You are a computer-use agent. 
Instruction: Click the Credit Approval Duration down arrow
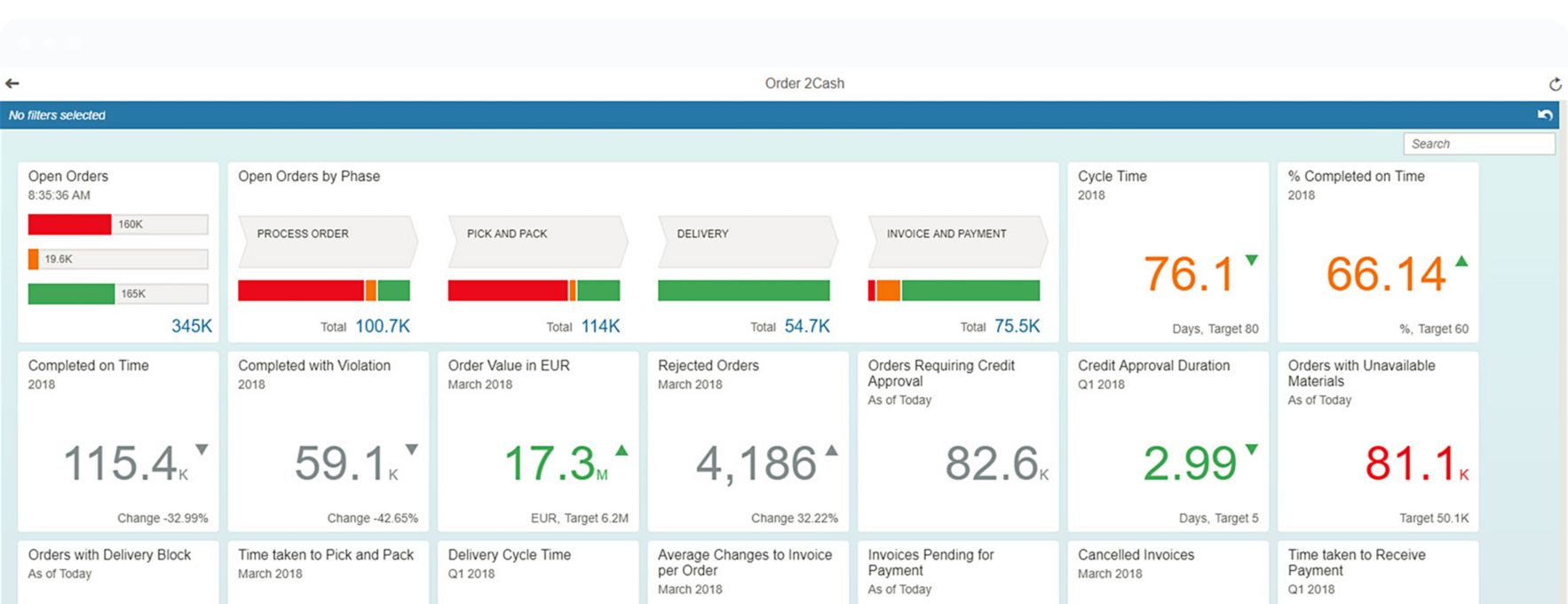(x=1252, y=449)
